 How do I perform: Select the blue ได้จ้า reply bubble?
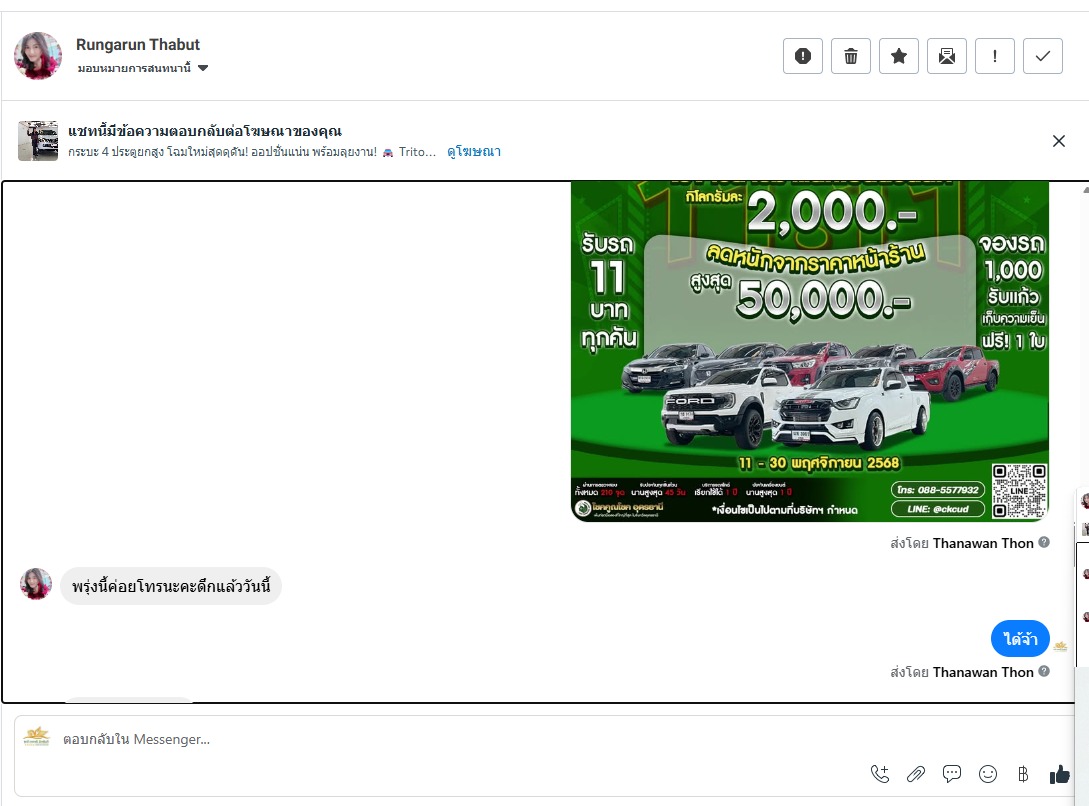(x=1020, y=639)
